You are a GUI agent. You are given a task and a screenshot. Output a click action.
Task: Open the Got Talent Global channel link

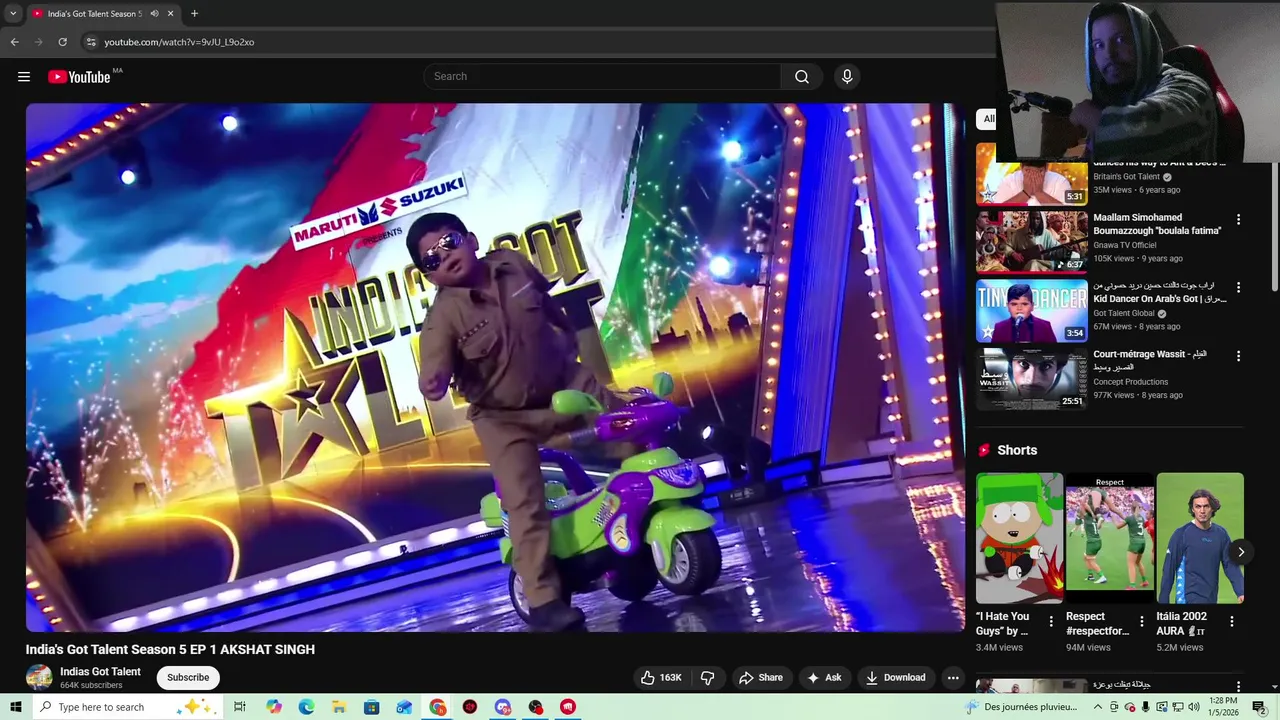(1124, 313)
